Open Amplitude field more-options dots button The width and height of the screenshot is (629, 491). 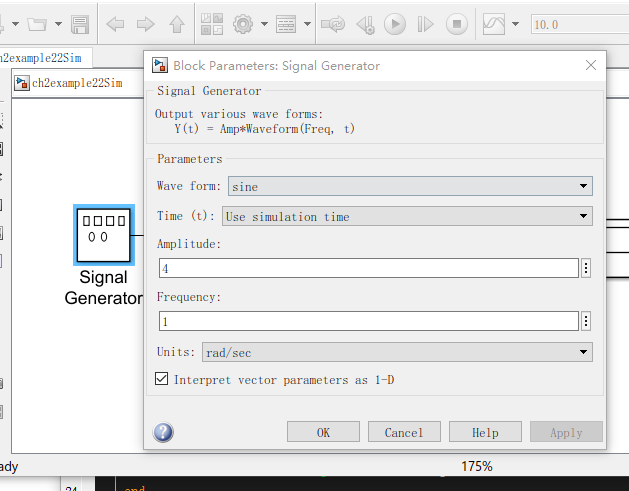[x=586, y=268]
